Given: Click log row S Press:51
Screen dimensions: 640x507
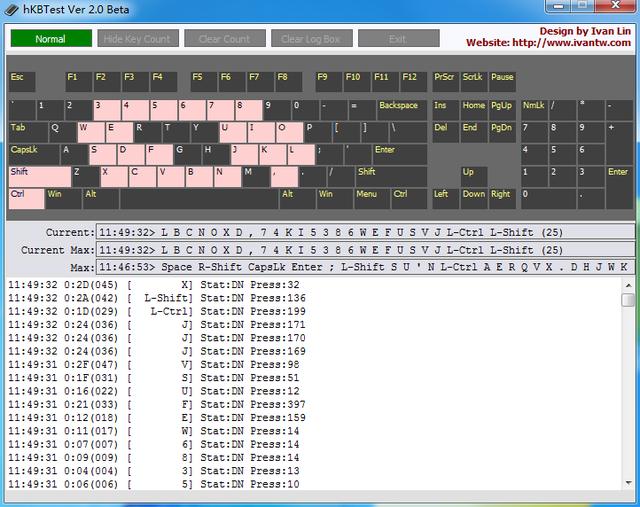Looking at the screenshot, I should click(154, 378).
